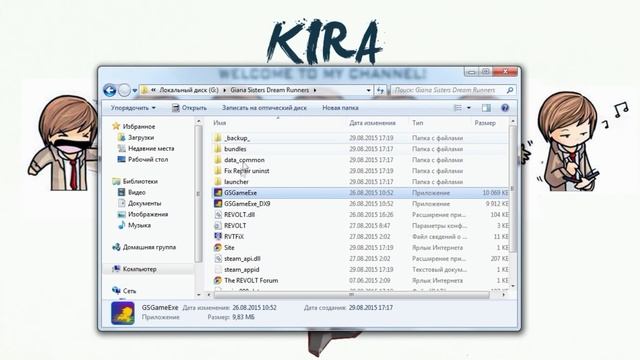Click the large GSGameExe icon in details pane
Viewport: 640px width, 360px height.
[123, 313]
